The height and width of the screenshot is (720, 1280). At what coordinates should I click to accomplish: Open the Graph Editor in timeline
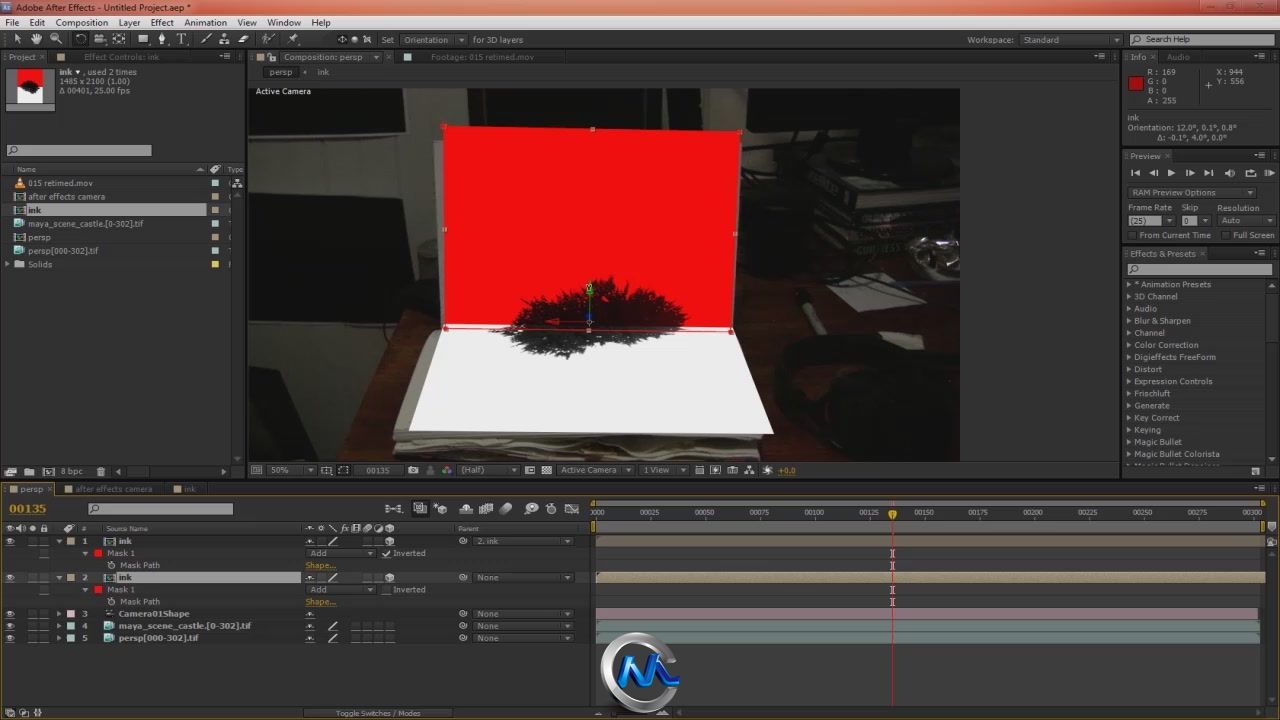[x=571, y=509]
